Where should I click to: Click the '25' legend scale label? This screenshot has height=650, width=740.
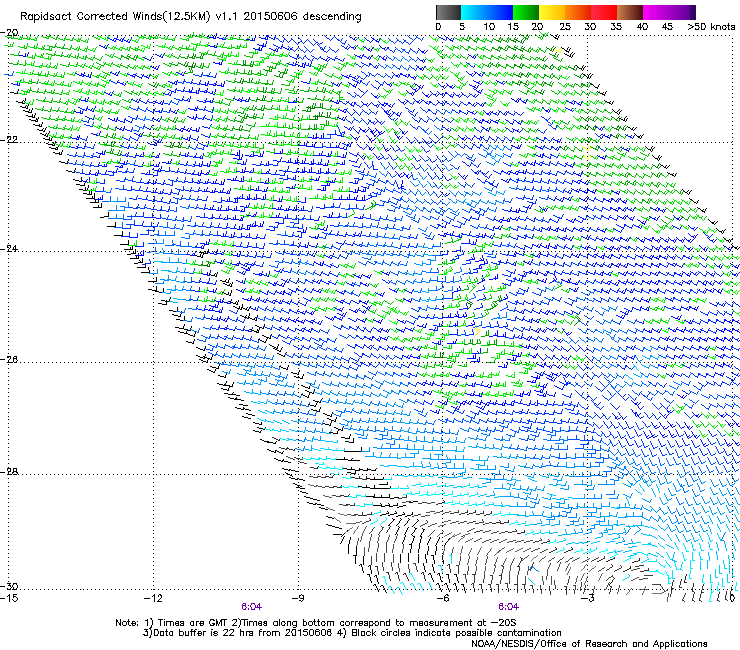(x=565, y=27)
